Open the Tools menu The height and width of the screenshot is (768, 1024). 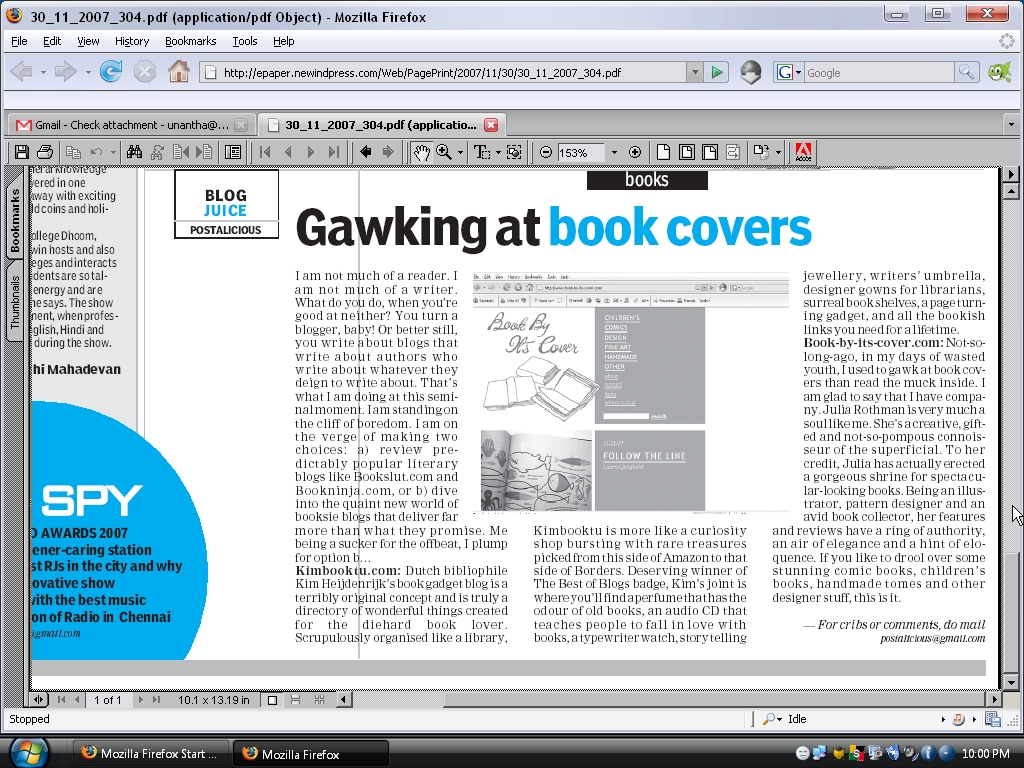click(x=245, y=41)
